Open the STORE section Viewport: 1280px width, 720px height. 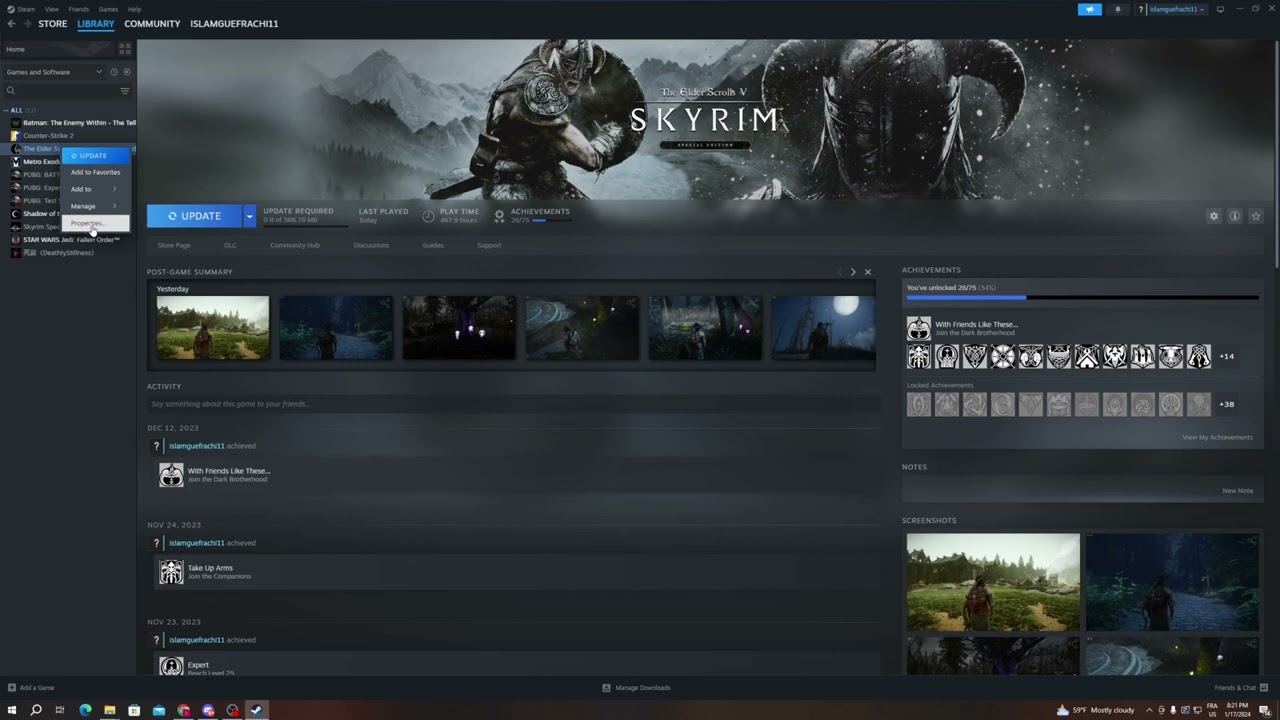(x=52, y=24)
